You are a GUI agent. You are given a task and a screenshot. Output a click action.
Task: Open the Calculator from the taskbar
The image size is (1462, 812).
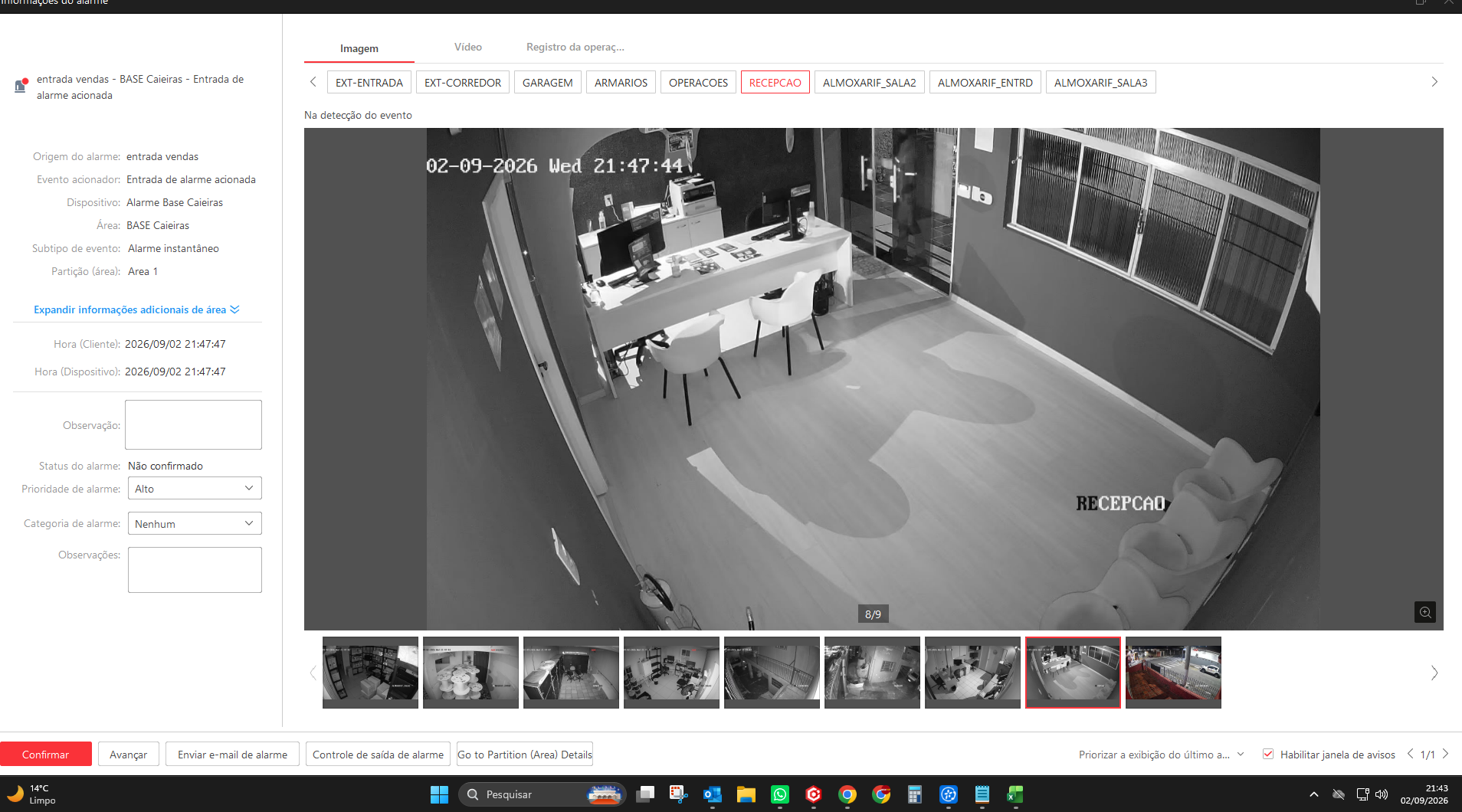click(x=915, y=794)
